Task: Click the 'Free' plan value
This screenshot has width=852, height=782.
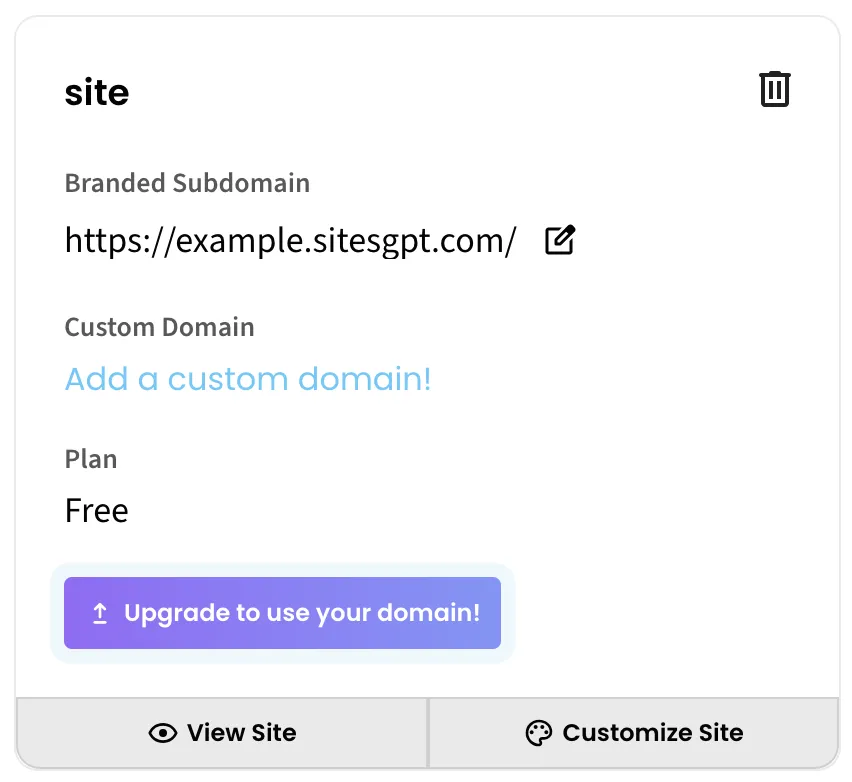Action: coord(96,511)
